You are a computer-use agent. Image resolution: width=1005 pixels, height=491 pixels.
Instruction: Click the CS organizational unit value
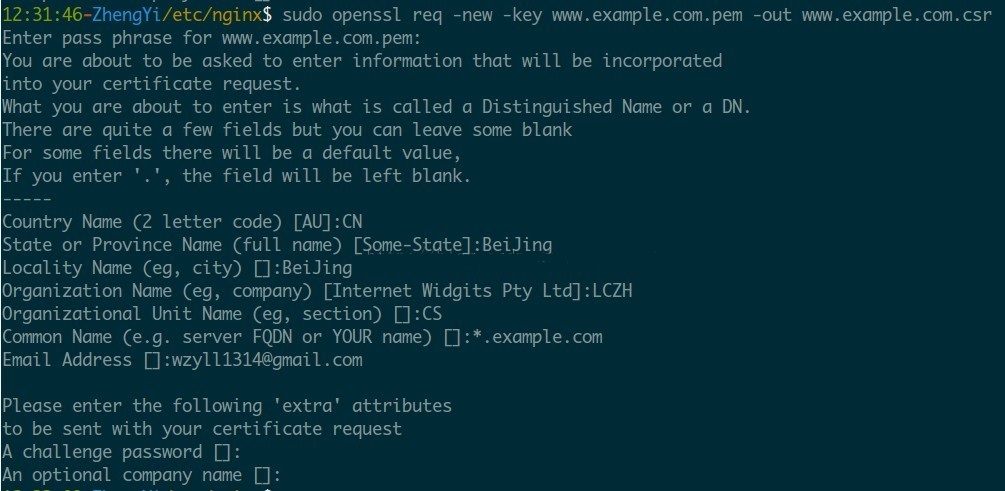coord(432,314)
